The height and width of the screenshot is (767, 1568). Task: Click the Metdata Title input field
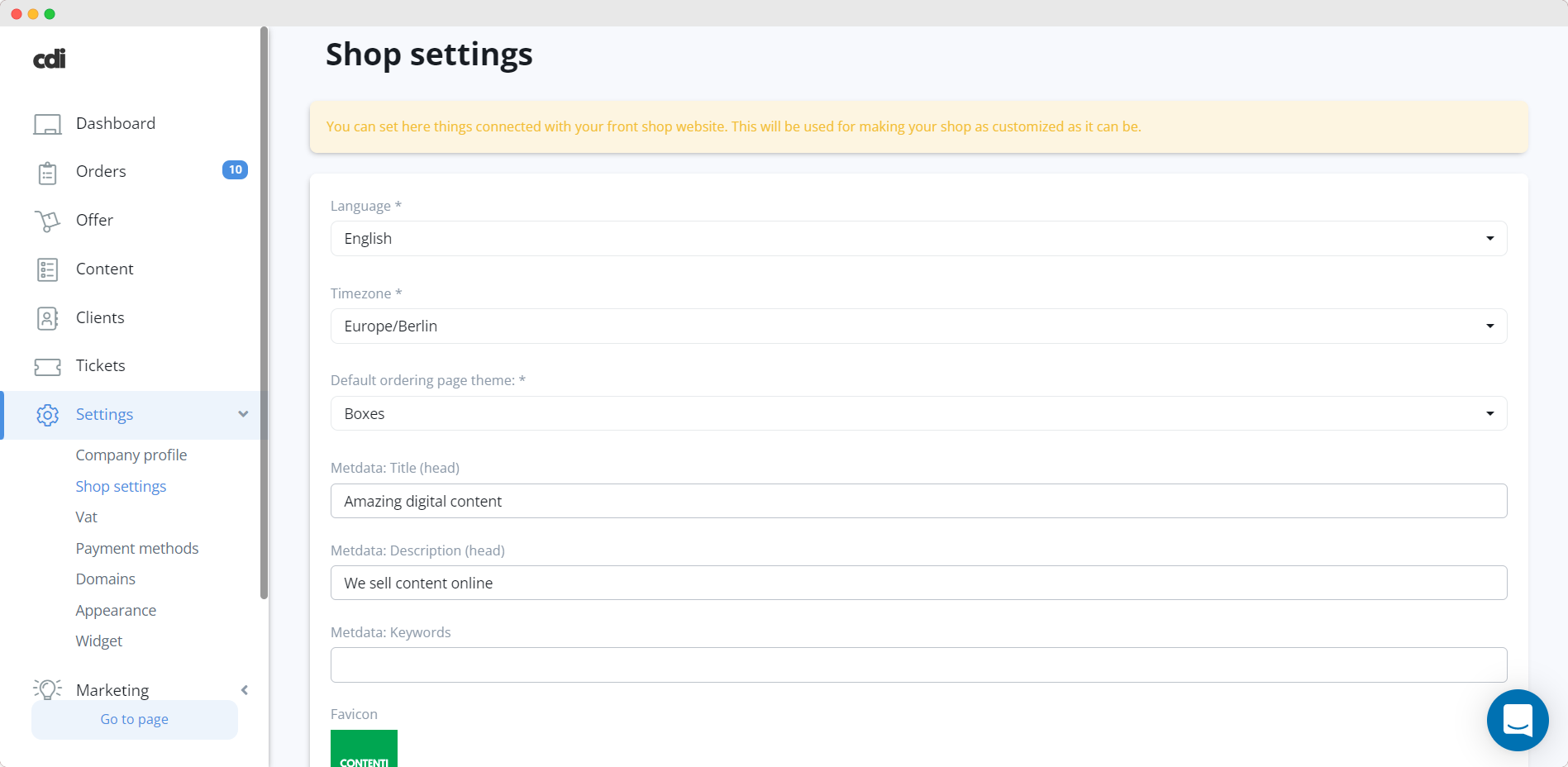(x=918, y=501)
